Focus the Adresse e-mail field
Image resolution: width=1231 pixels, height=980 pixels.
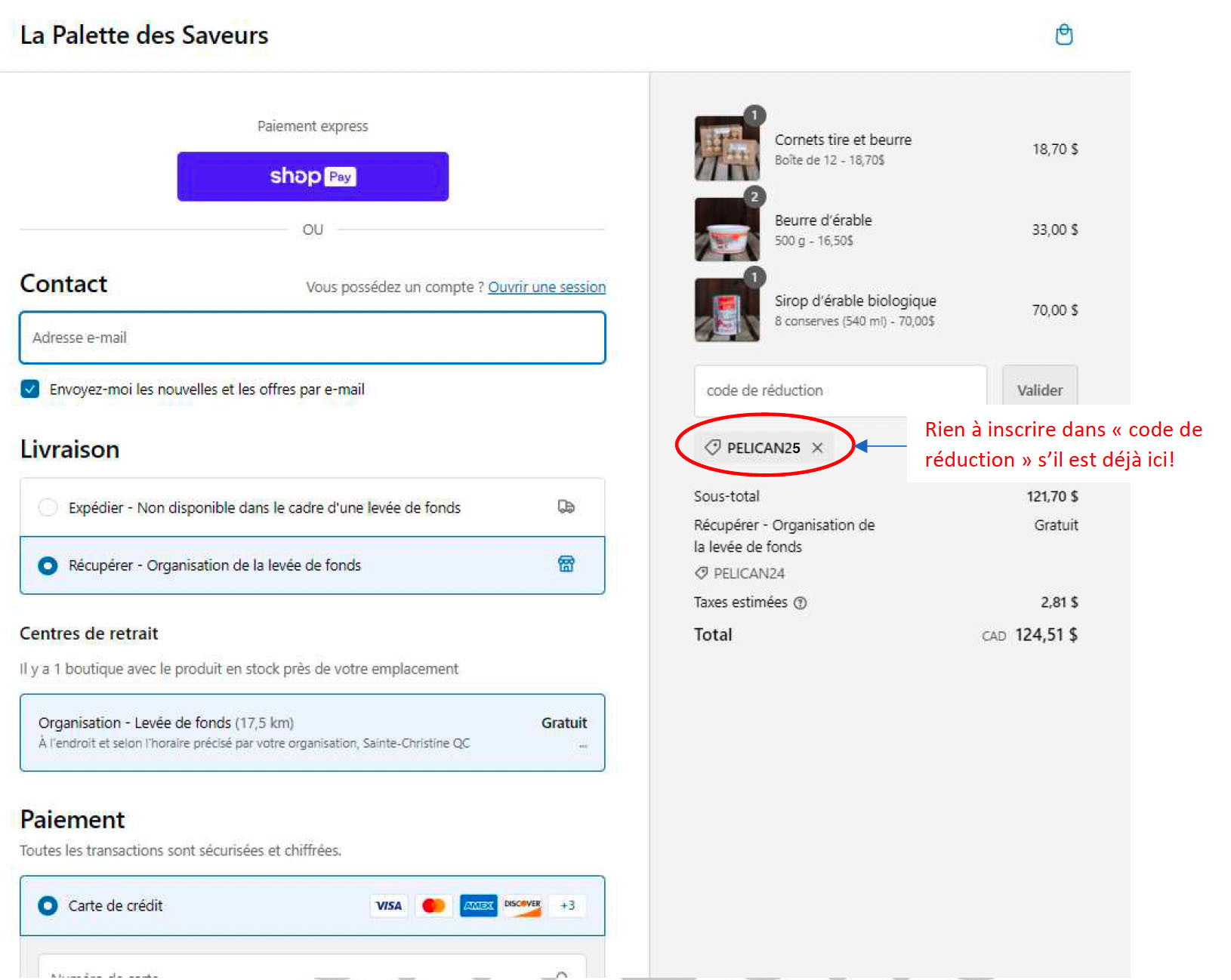pos(313,337)
